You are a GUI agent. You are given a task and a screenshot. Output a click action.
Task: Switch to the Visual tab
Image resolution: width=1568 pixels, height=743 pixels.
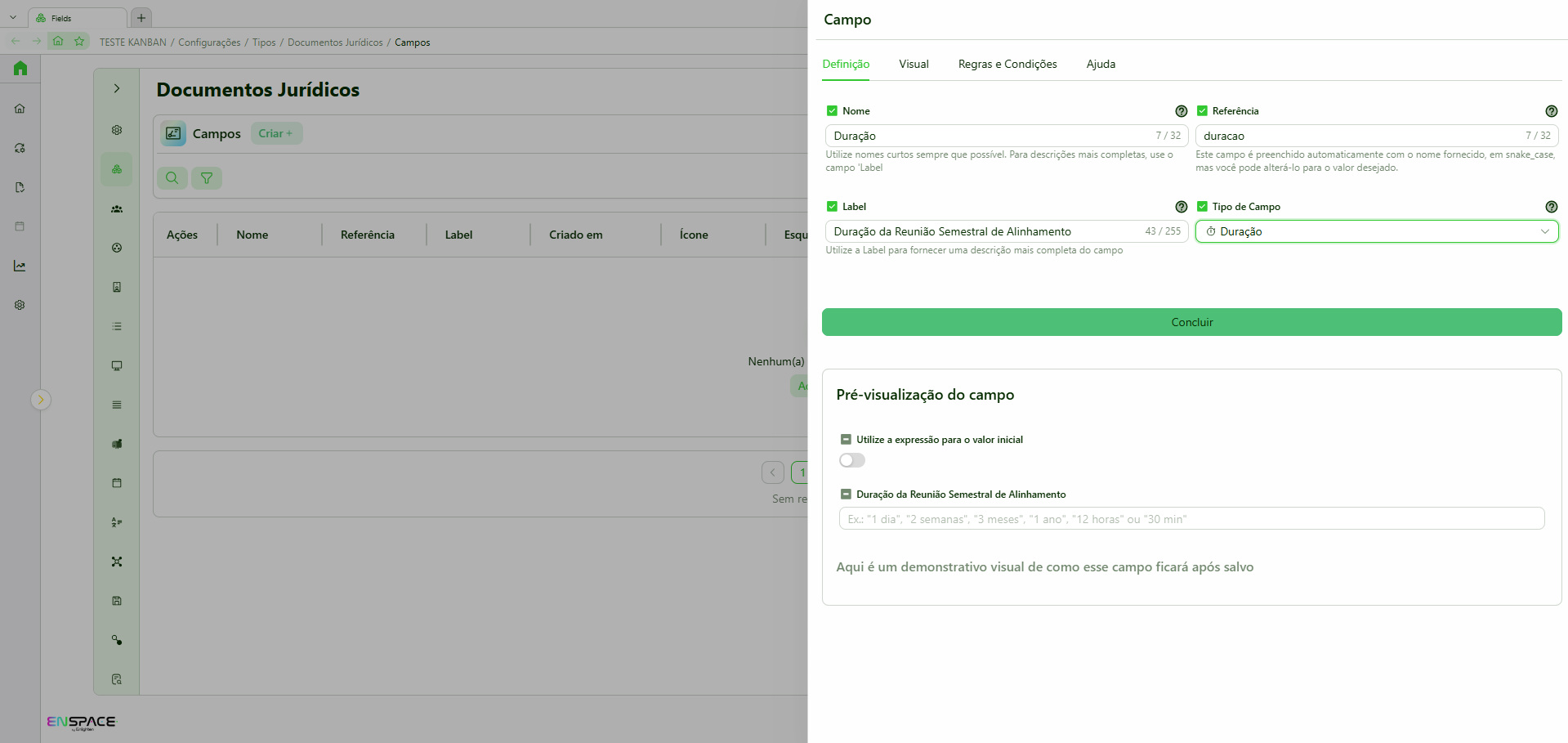[x=914, y=65]
